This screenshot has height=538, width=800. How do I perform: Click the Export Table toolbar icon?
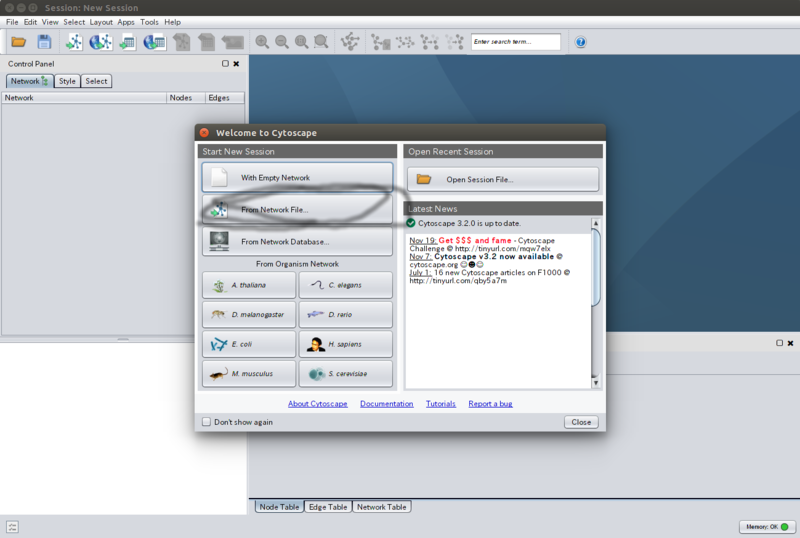click(x=207, y=42)
